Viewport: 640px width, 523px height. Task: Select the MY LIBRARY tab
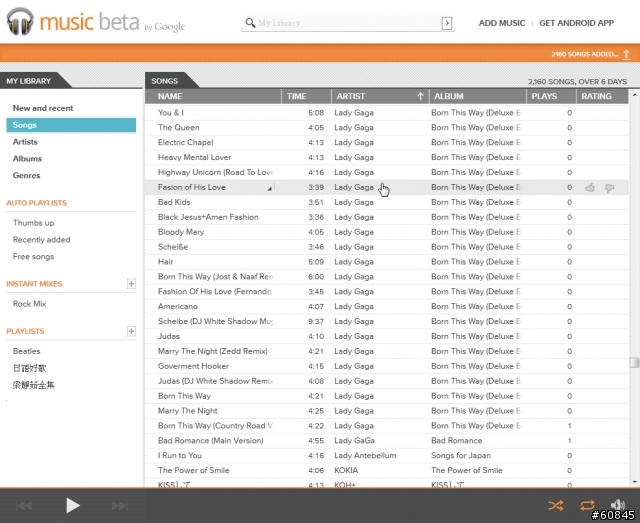[29, 81]
